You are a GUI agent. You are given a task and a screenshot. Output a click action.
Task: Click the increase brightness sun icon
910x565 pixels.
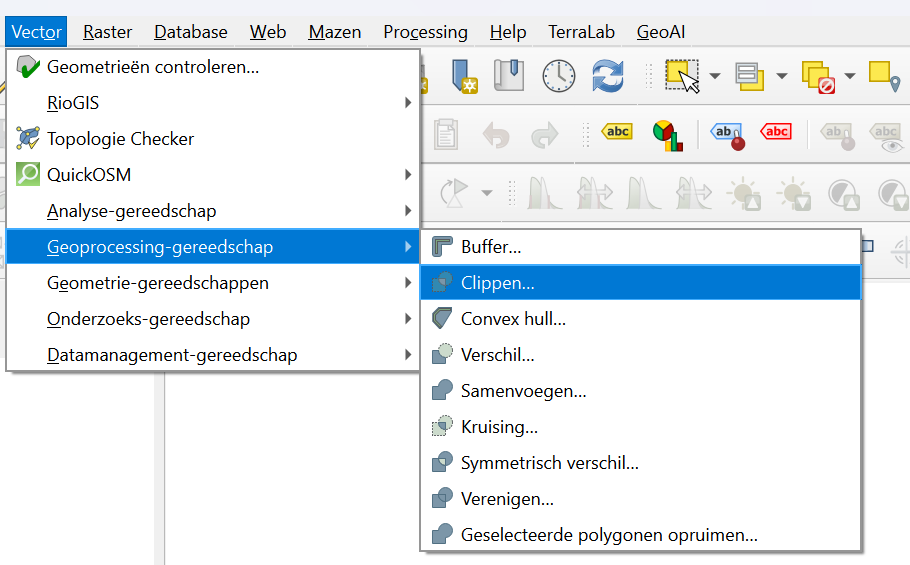[x=744, y=194]
